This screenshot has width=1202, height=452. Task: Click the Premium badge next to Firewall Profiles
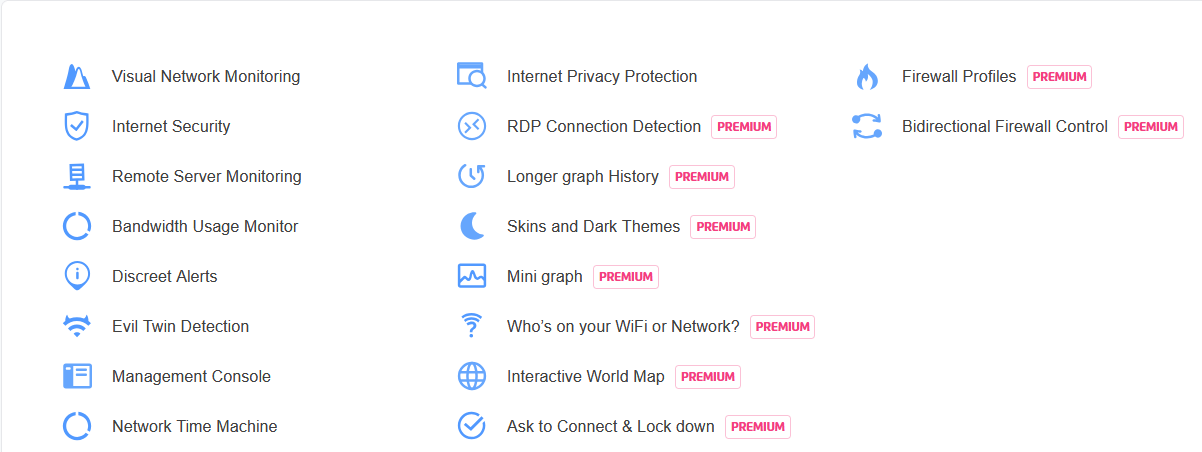[x=1059, y=77]
